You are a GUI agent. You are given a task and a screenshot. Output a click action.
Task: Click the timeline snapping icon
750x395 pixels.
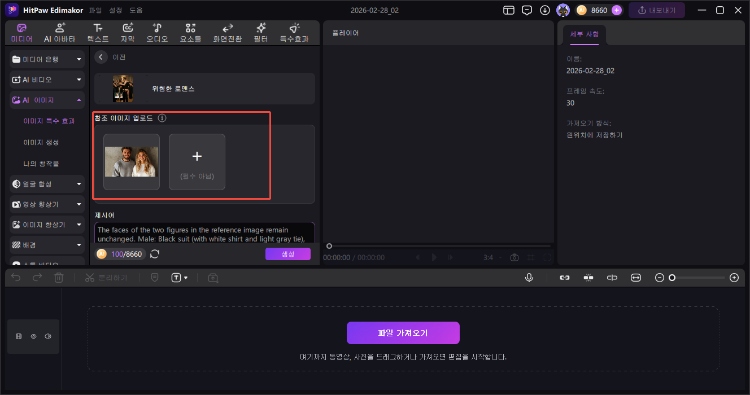588,278
